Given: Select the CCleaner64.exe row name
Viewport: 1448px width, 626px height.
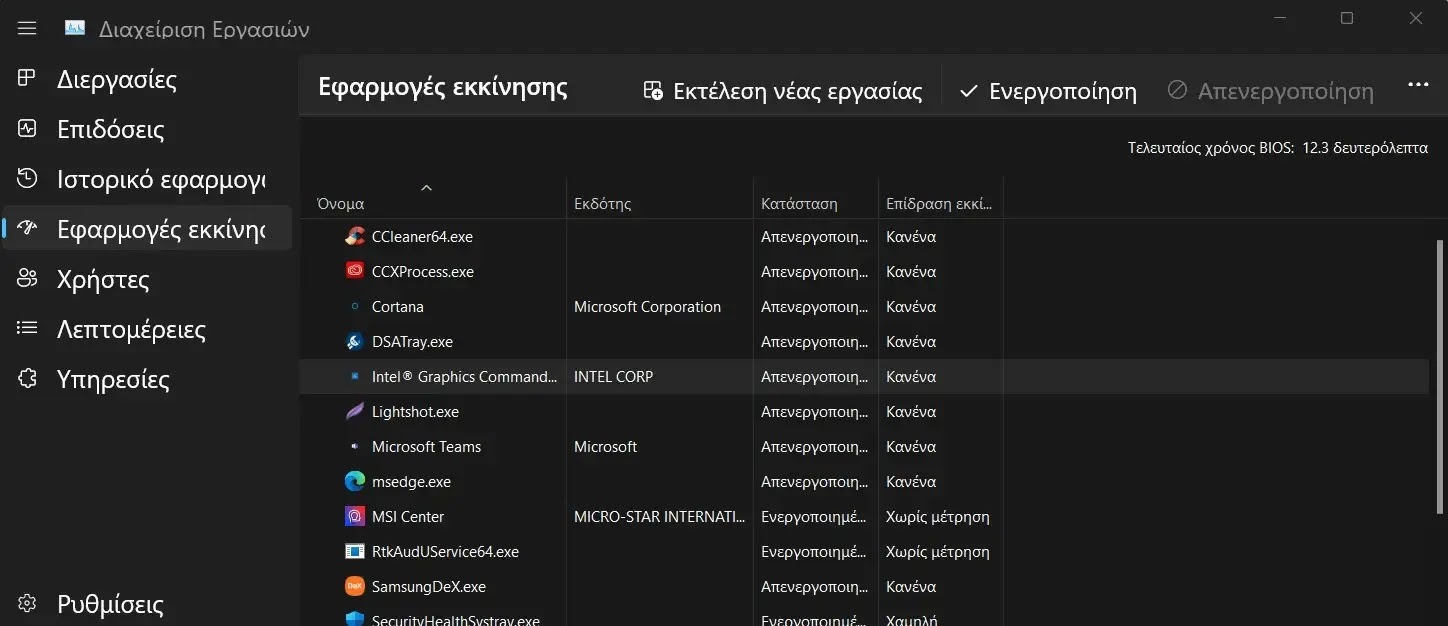Looking at the screenshot, I should click(422, 237).
